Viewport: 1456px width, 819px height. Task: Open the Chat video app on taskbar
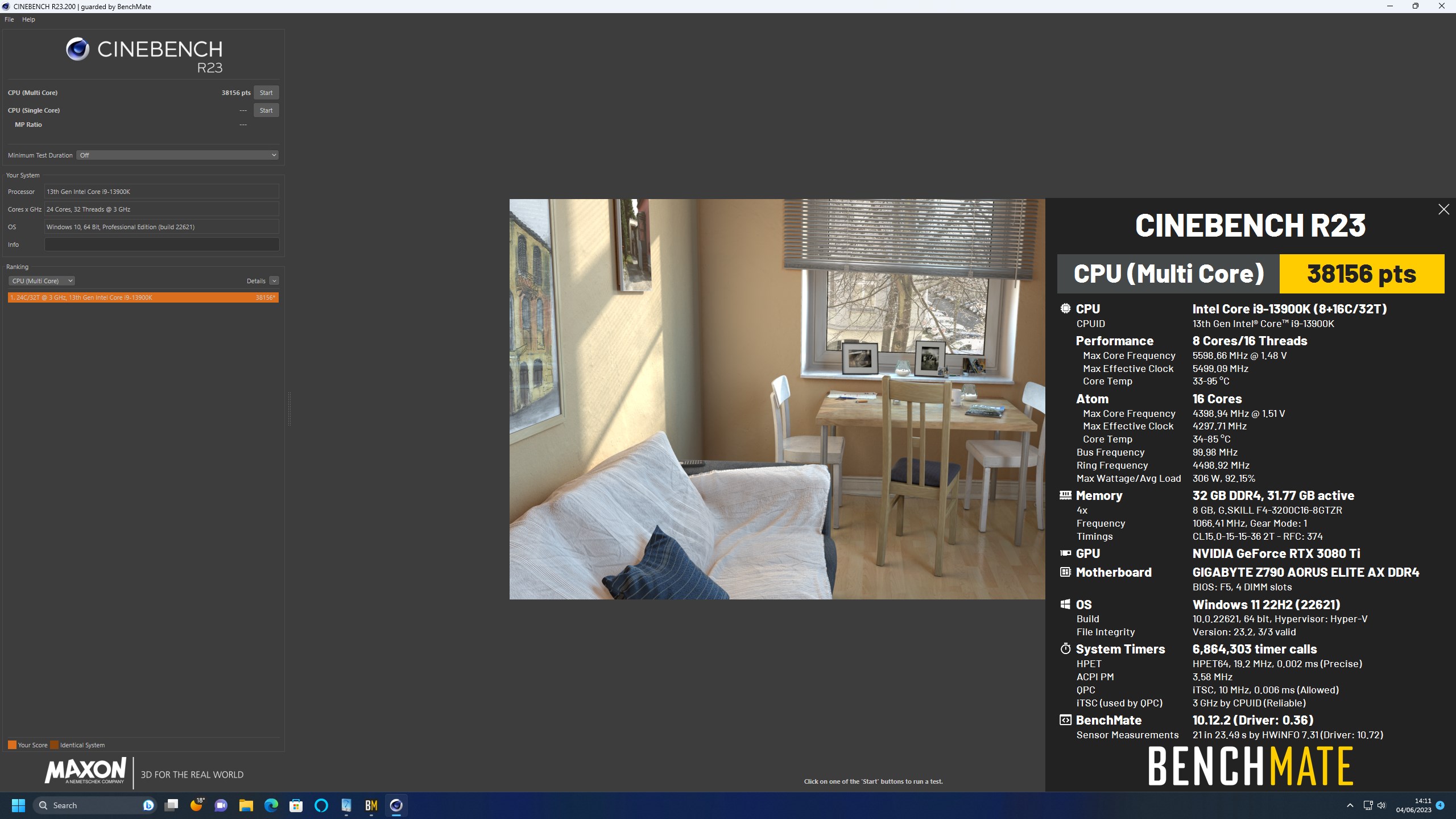221,805
